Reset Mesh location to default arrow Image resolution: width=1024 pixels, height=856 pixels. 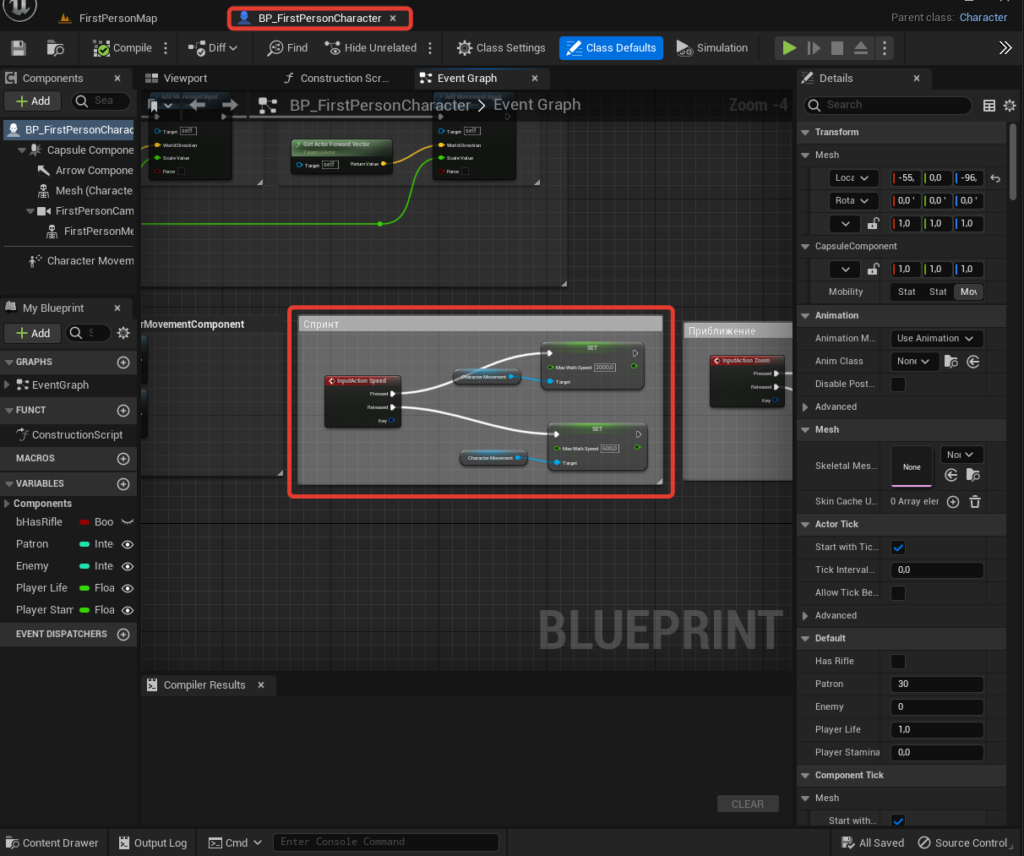(x=995, y=178)
